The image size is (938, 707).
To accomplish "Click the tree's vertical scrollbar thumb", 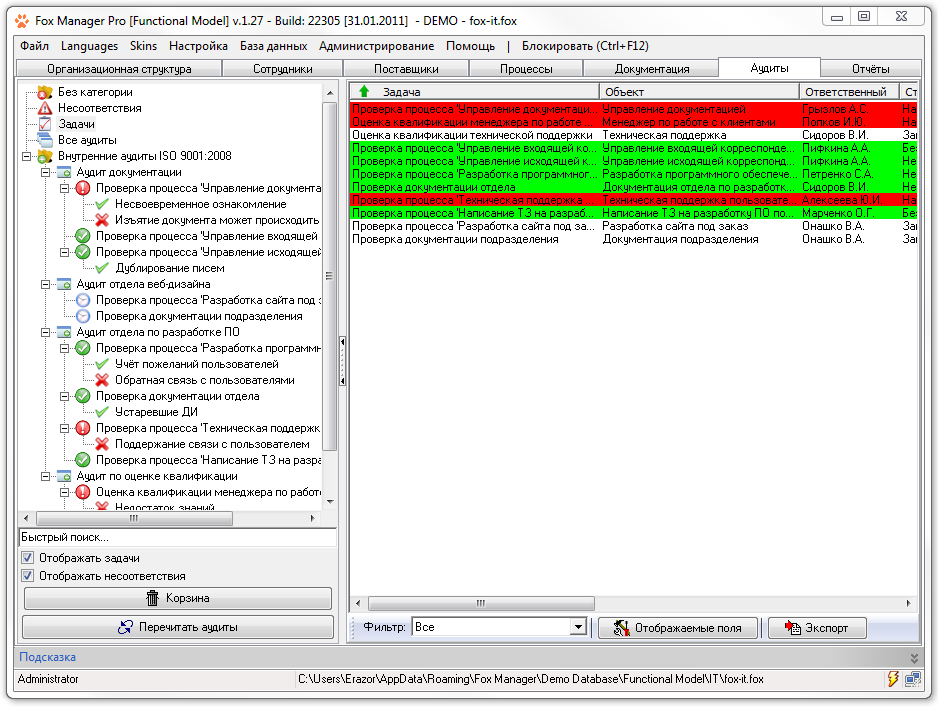I will coord(329,275).
